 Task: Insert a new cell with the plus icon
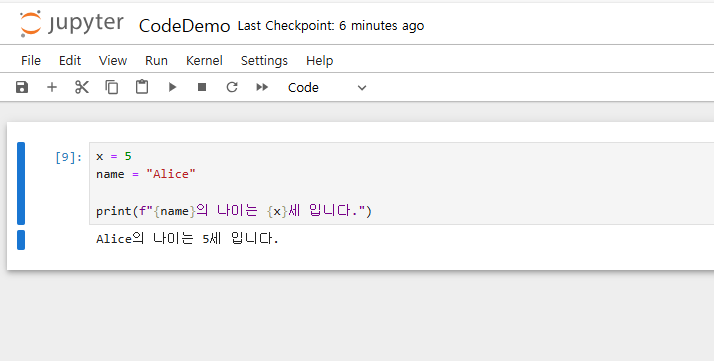pyautogui.click(x=52, y=87)
